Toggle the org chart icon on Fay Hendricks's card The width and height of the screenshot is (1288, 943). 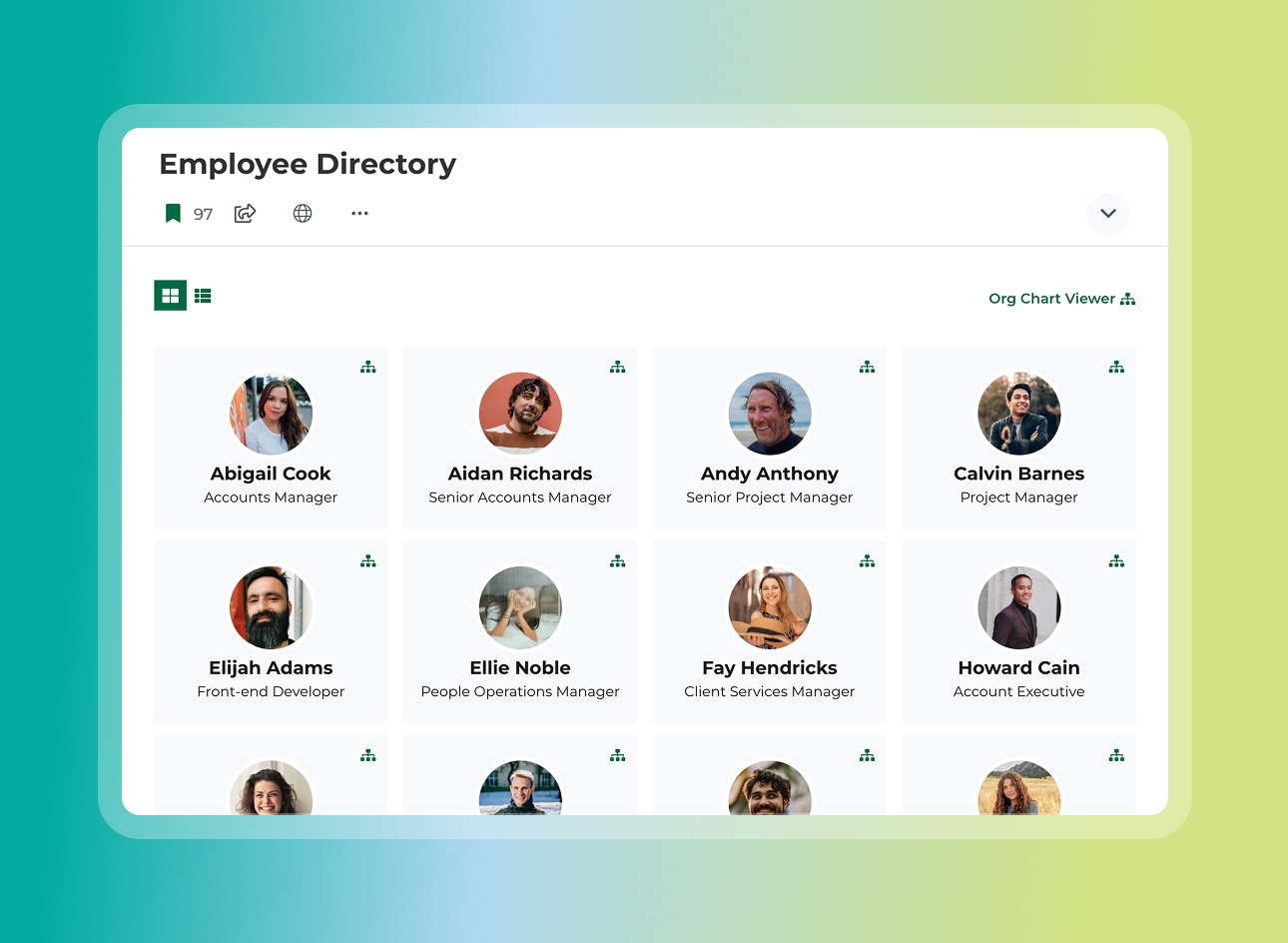[x=867, y=560]
